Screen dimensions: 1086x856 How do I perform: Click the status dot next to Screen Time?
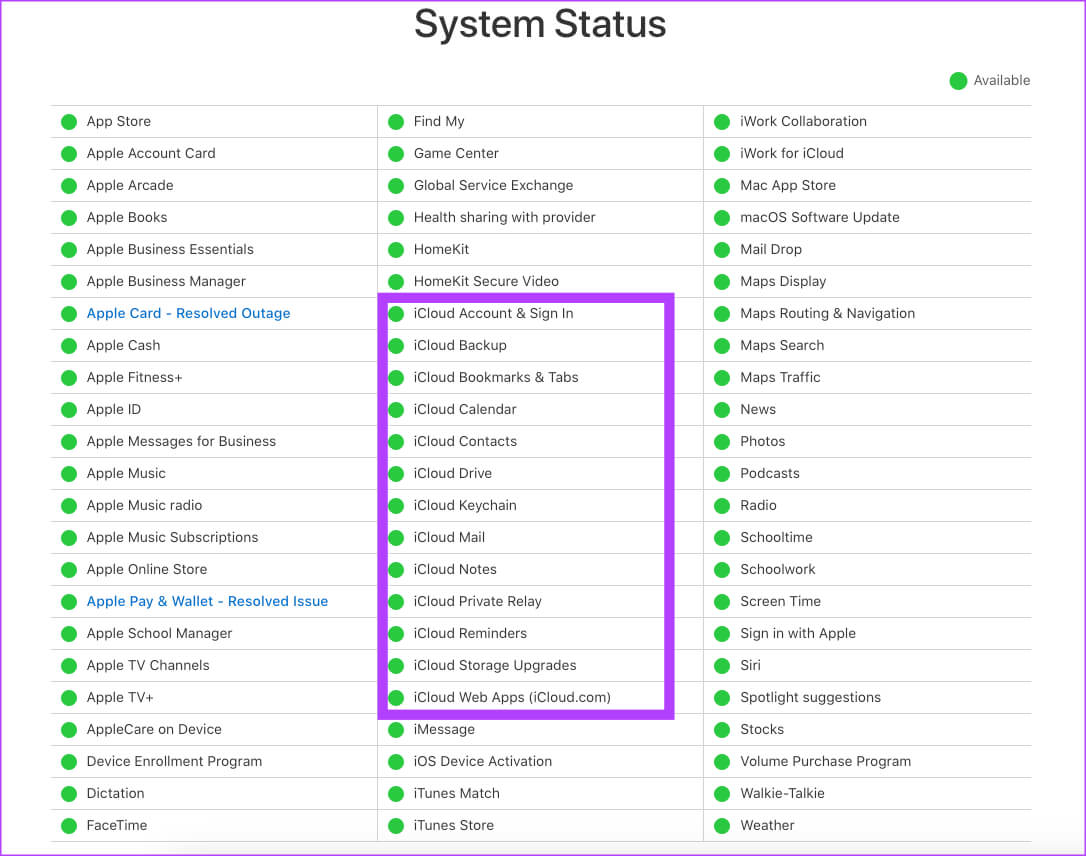click(722, 602)
